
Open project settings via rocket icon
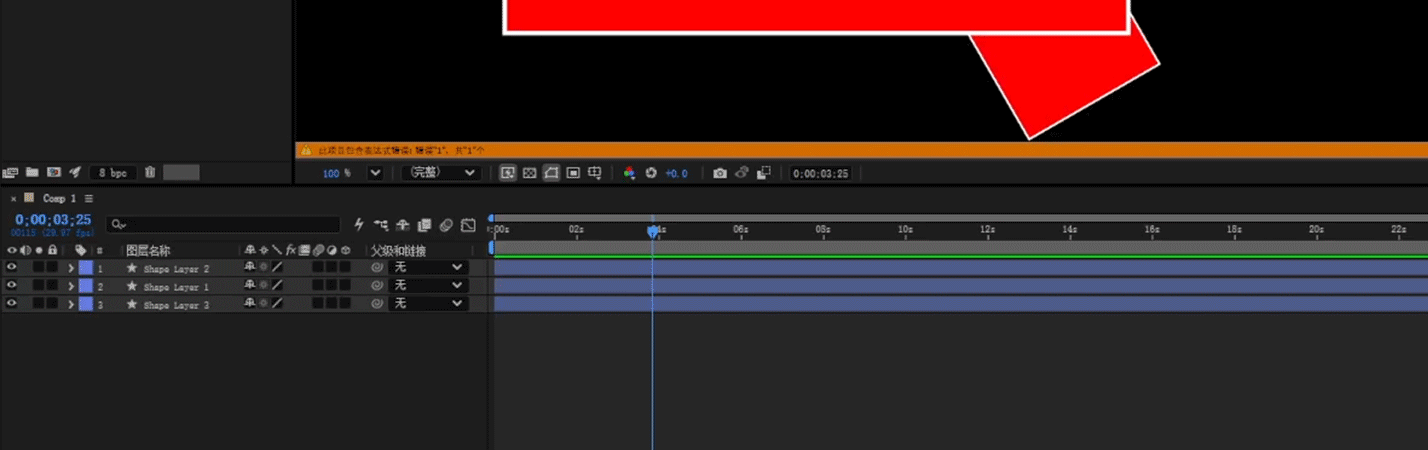coord(75,172)
